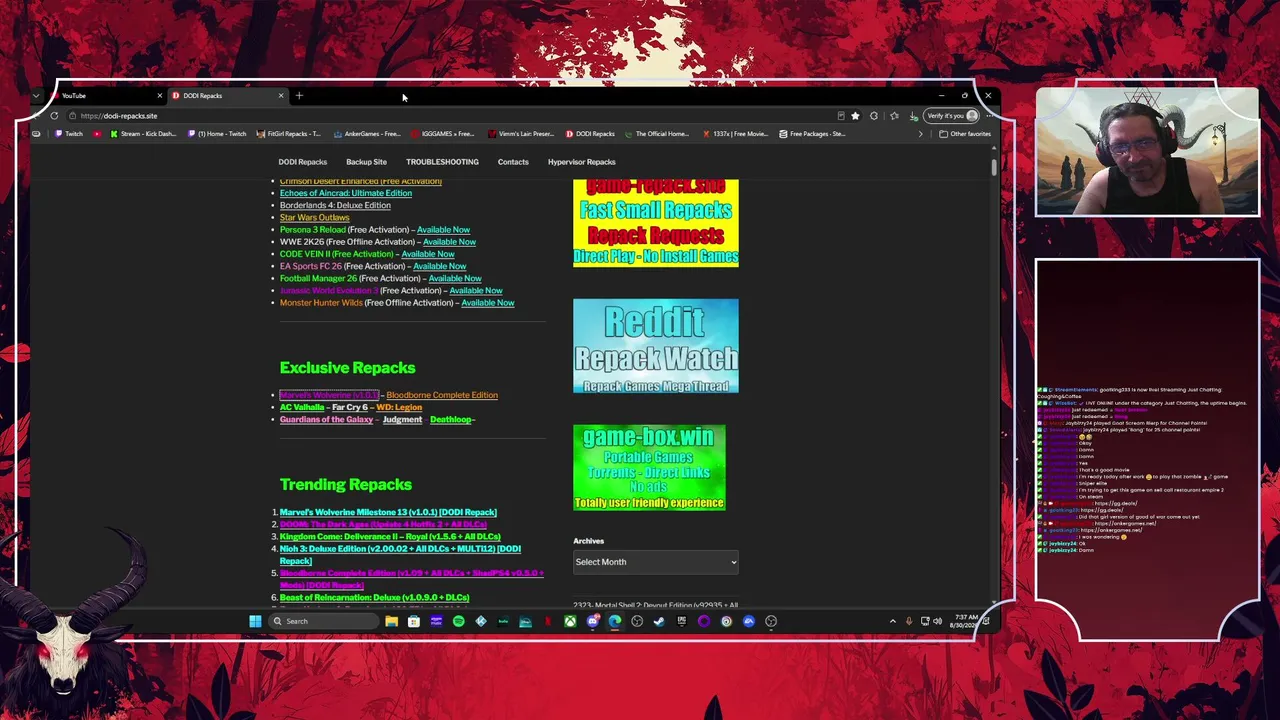Open the FitGirl Repacks bookmark

[x=288, y=134]
